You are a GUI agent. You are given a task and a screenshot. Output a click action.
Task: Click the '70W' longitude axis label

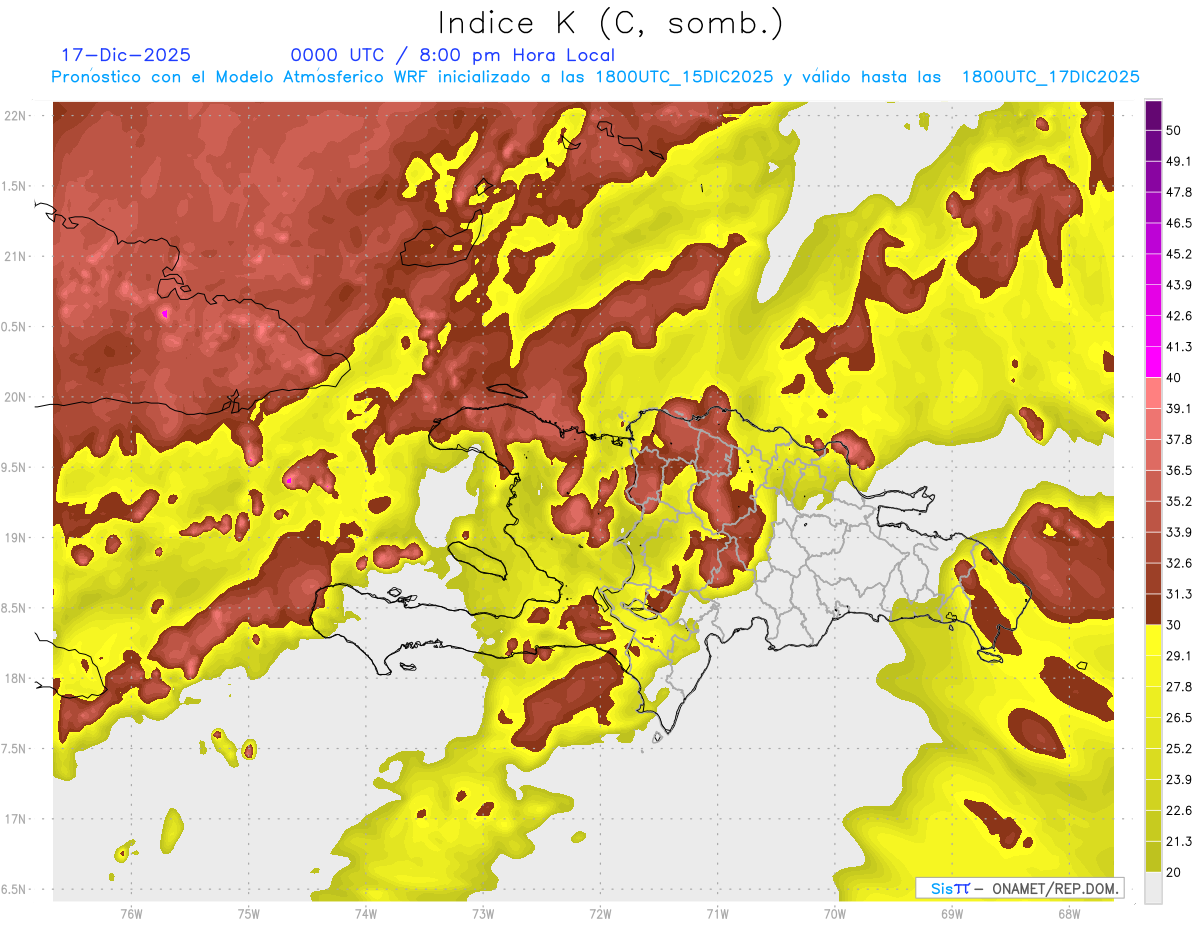click(x=835, y=913)
